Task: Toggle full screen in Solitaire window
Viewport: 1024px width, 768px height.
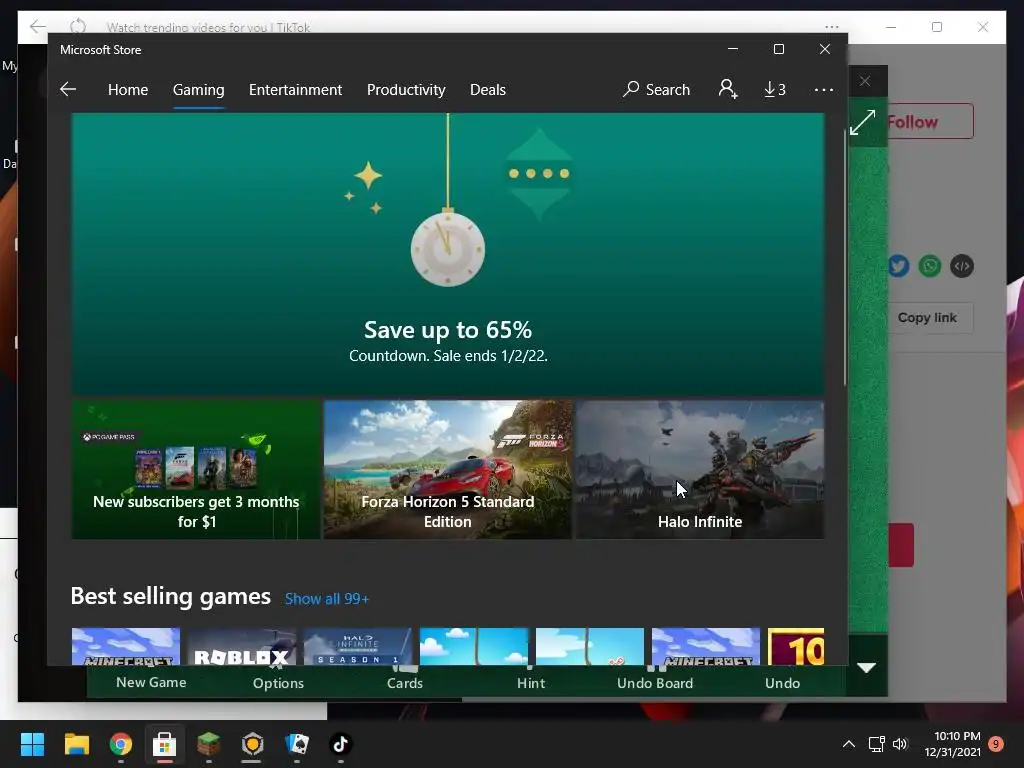Action: point(863,122)
